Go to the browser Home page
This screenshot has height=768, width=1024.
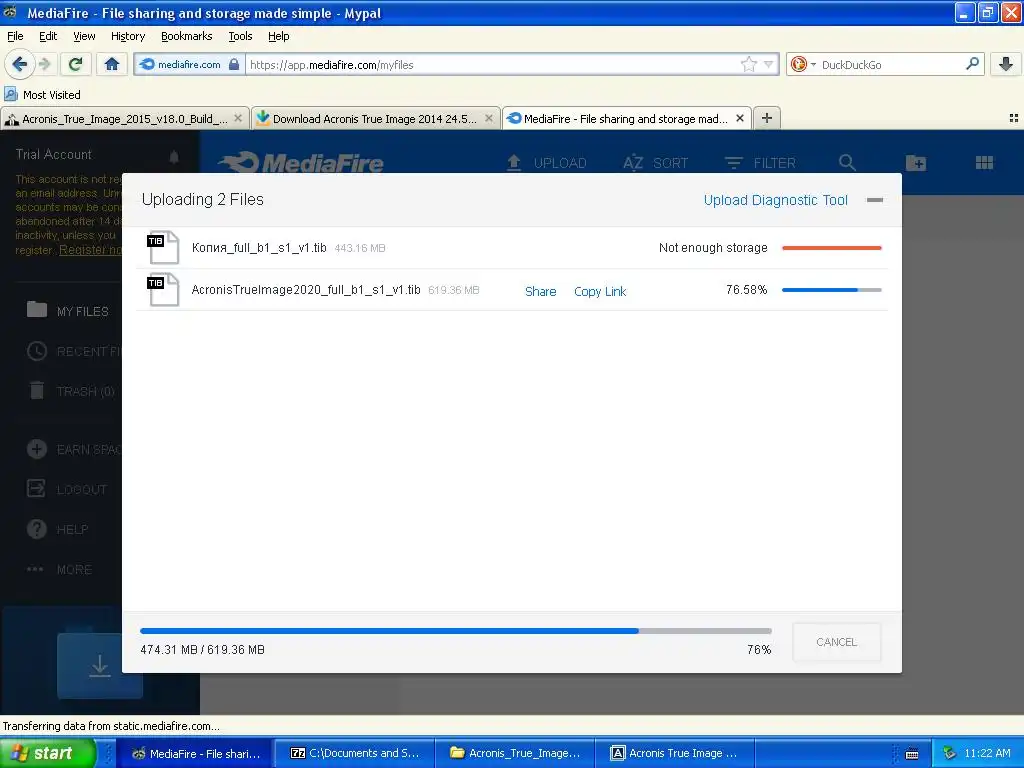pos(112,64)
